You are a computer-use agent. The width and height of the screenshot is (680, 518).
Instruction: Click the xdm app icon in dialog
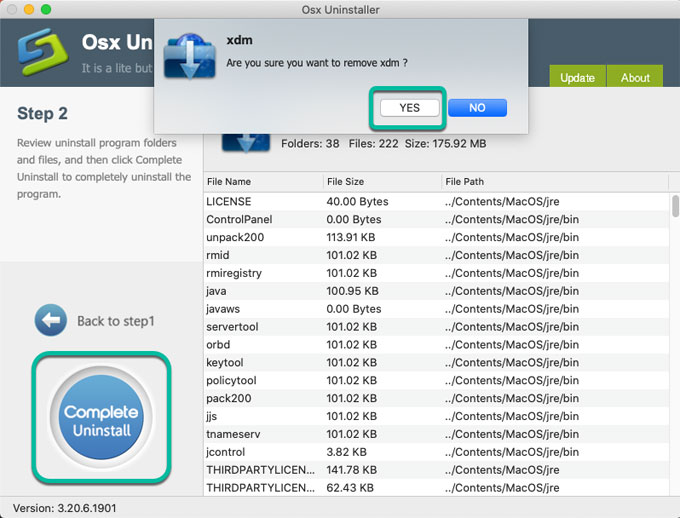(x=190, y=56)
